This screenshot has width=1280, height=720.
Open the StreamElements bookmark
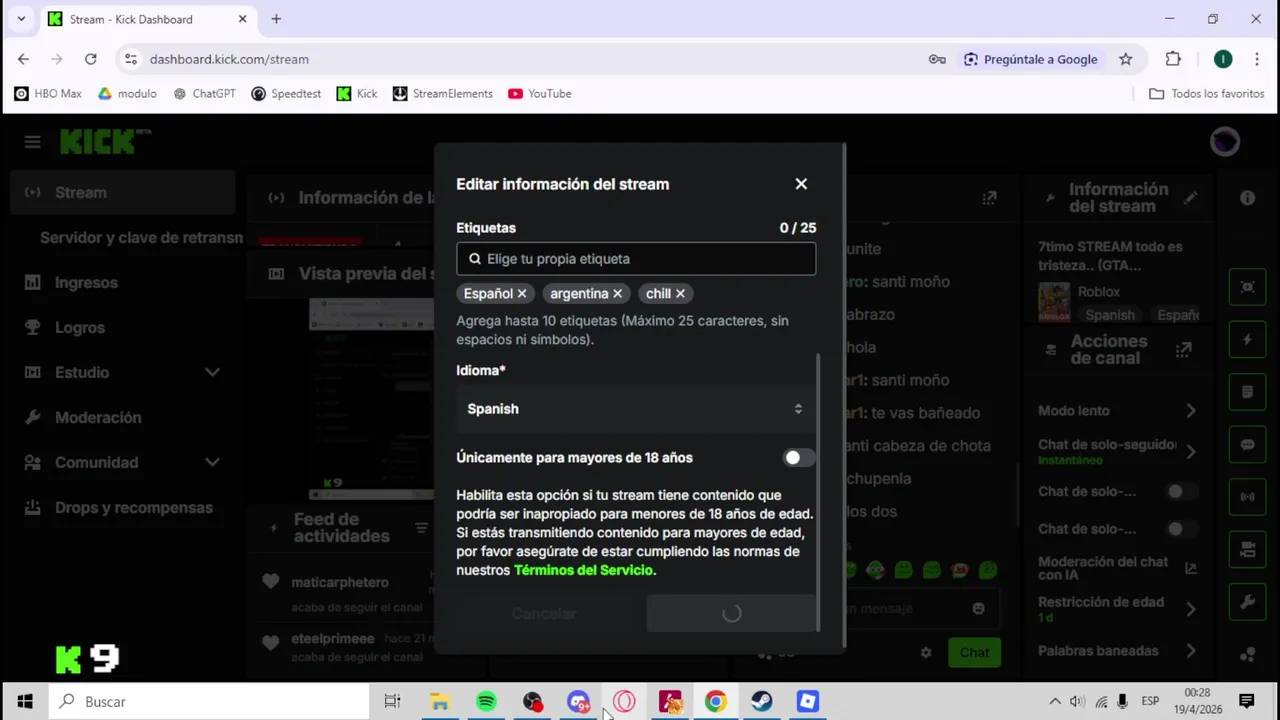[x=442, y=94]
